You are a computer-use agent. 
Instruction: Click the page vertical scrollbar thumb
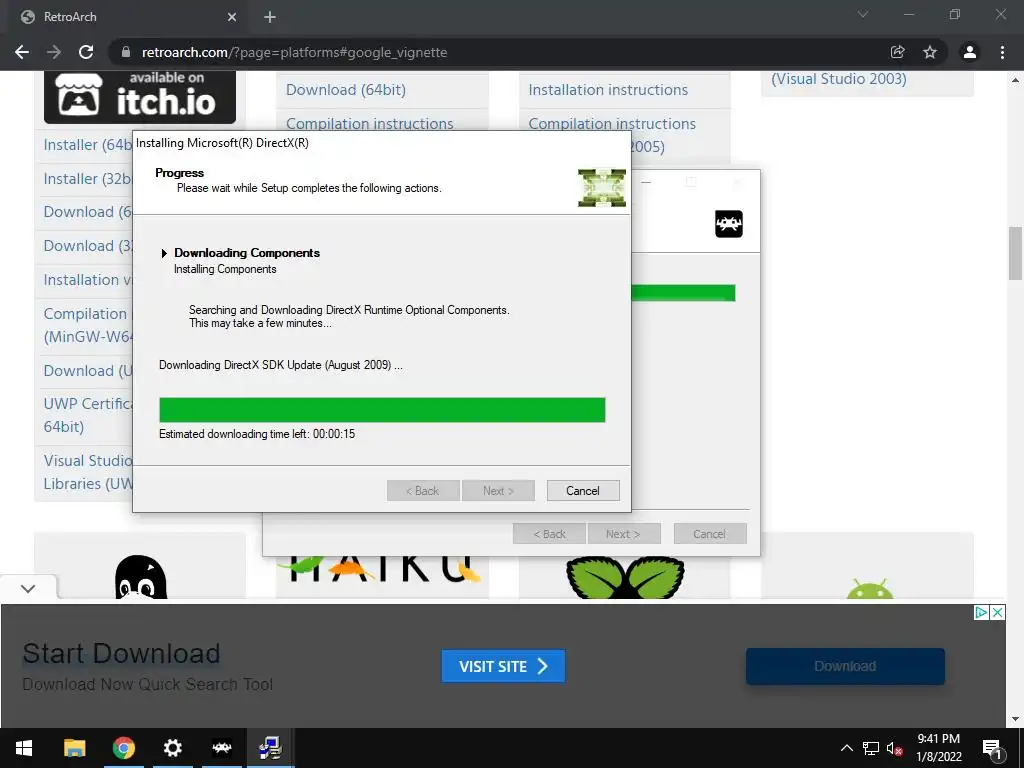1015,253
